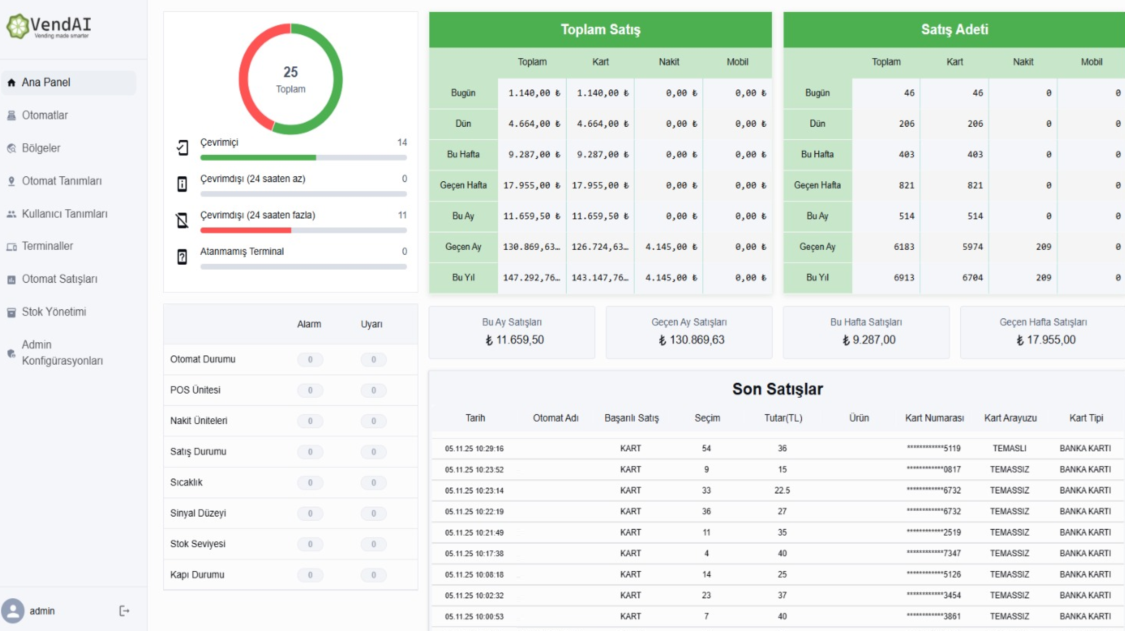Click the Otomat Durumu alarm count badge
The height and width of the screenshot is (631, 1125).
coord(310,360)
